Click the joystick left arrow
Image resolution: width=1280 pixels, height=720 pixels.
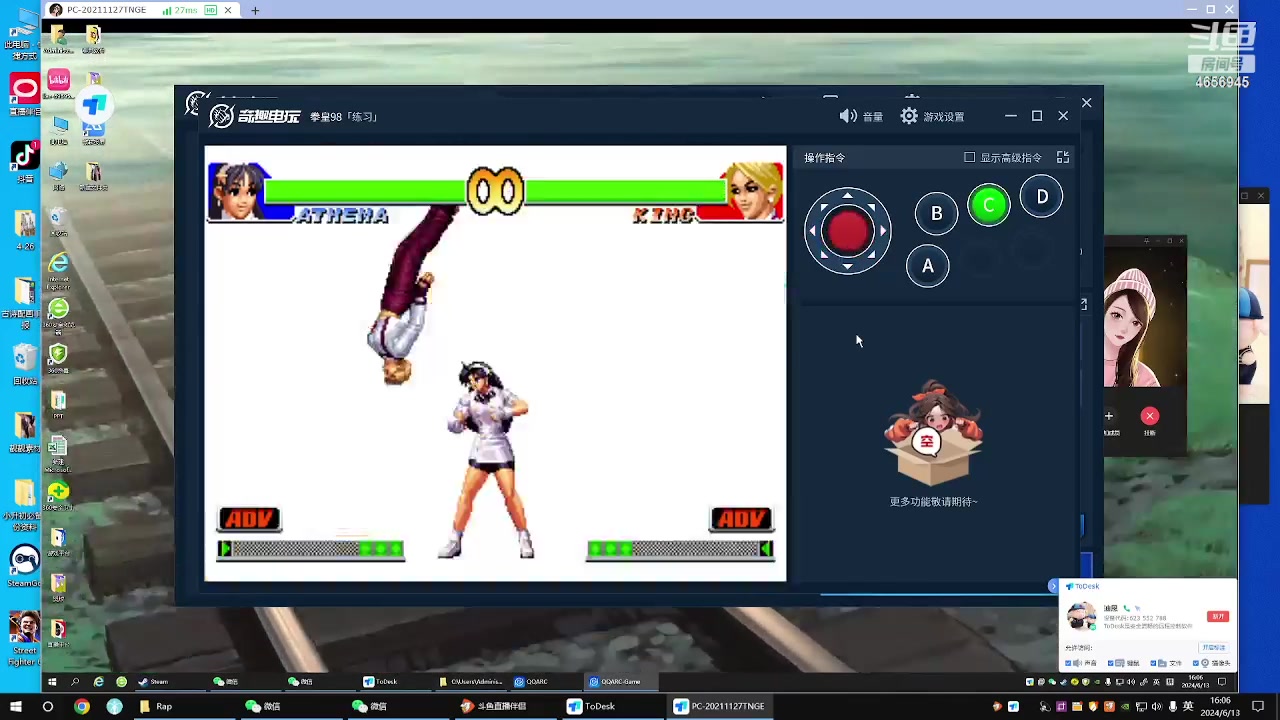click(812, 231)
